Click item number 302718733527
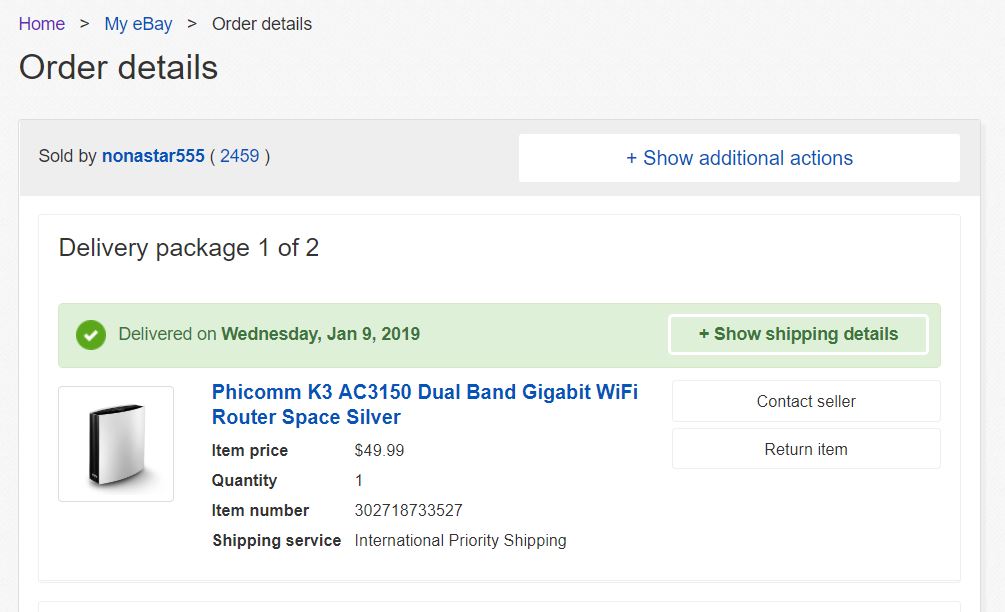Screen dimensions: 1005x612 coord(408,510)
